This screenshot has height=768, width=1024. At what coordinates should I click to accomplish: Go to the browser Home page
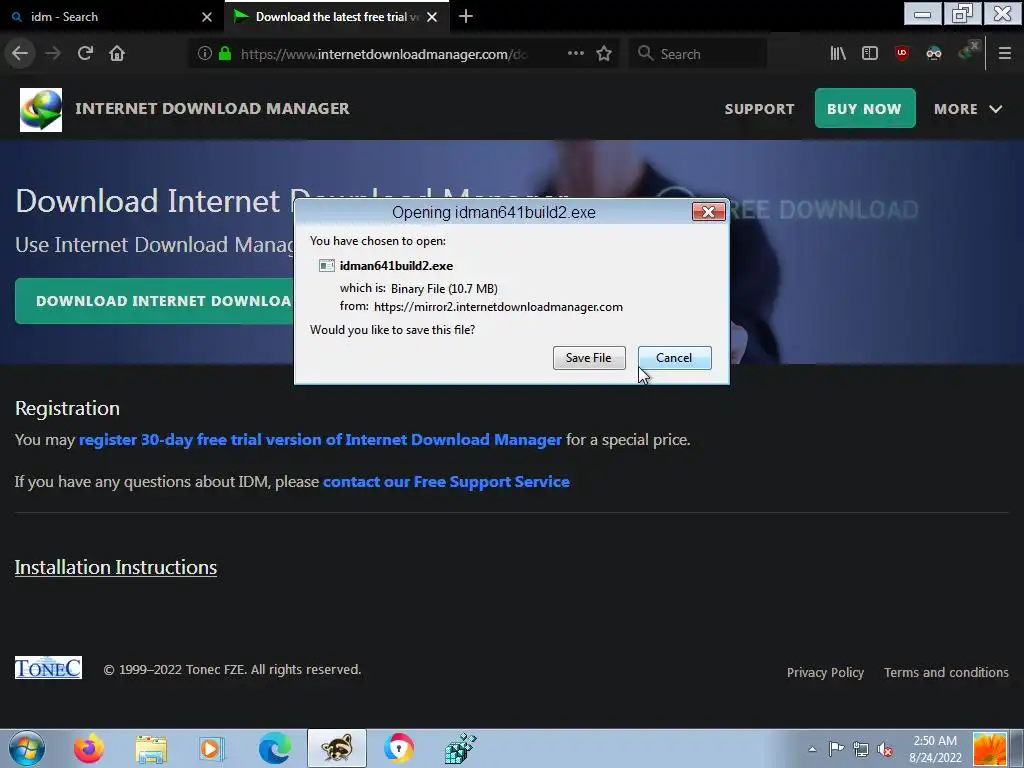[x=117, y=54]
